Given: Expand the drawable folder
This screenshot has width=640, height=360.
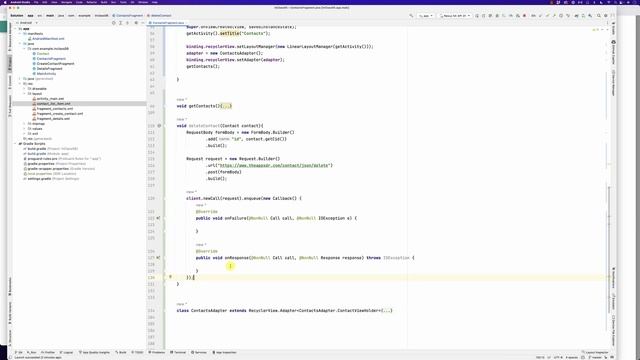Looking at the screenshot, I should (x=24, y=89).
